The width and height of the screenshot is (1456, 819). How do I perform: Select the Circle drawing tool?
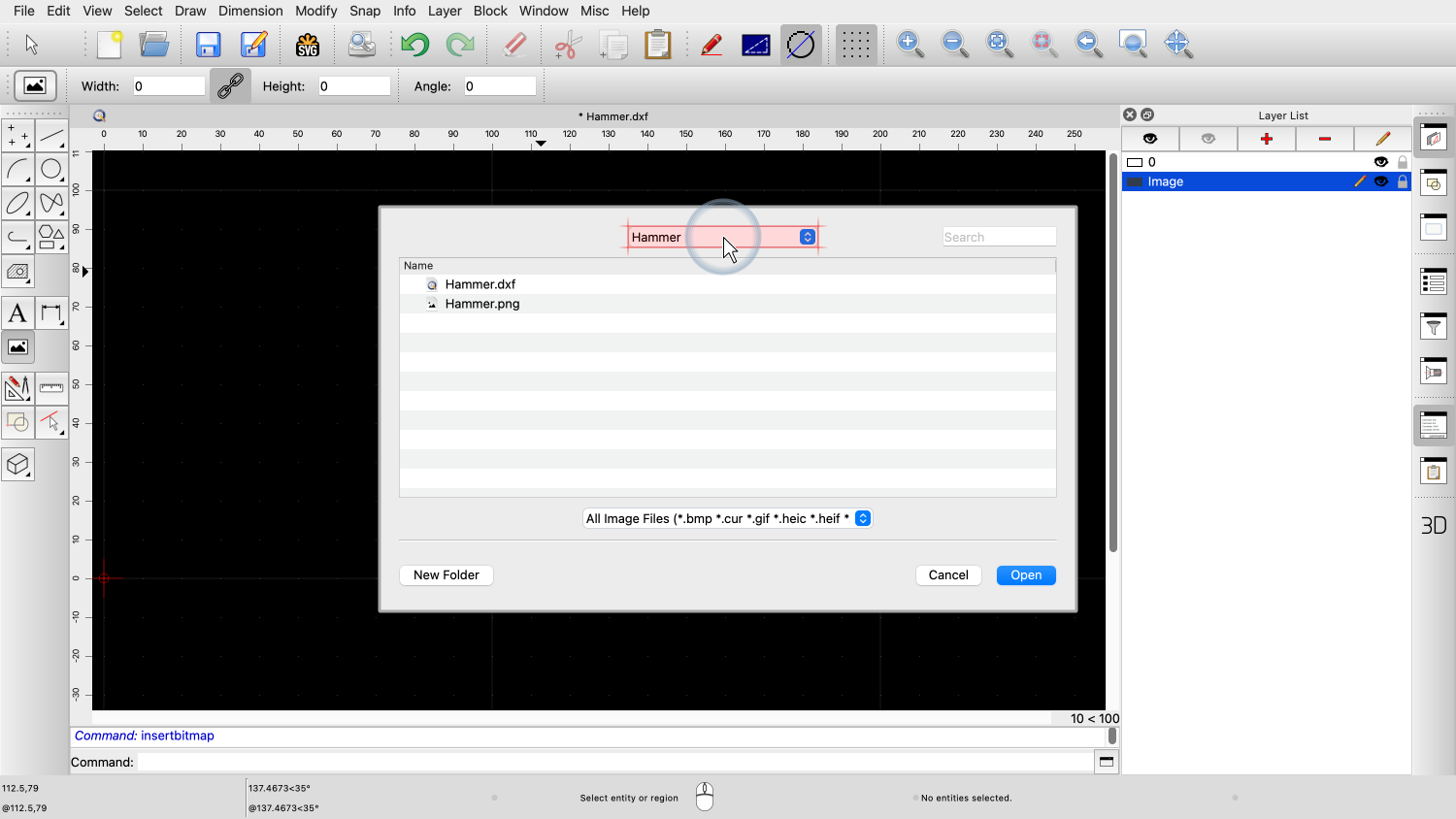51,170
